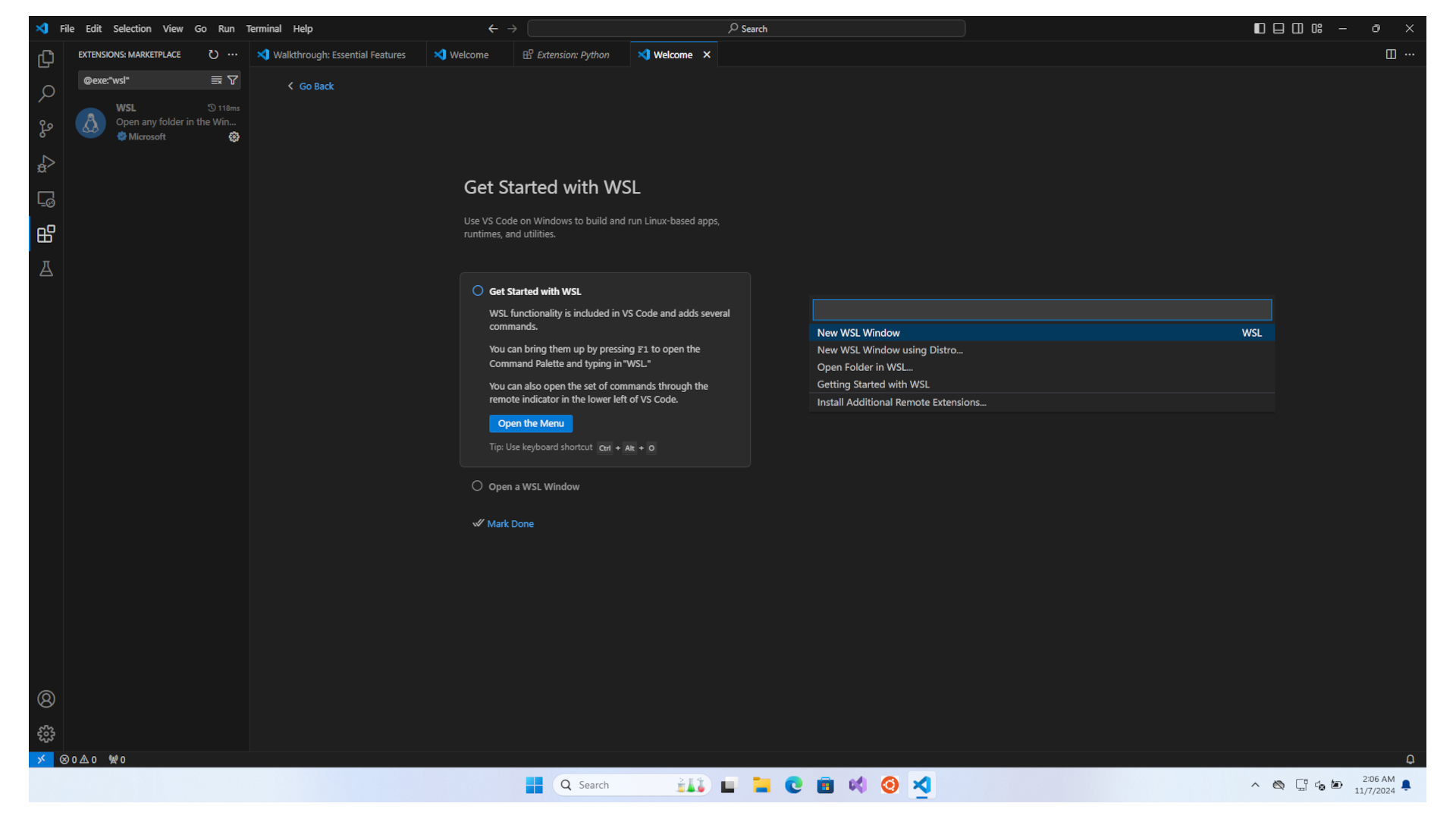Click the Open the Menu button
The image size is (1456, 819).
tap(530, 423)
